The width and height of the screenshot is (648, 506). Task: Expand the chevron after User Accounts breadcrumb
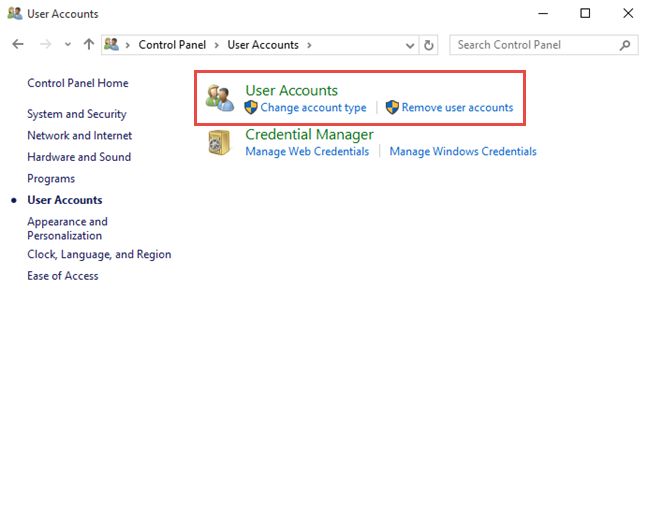click(x=309, y=45)
